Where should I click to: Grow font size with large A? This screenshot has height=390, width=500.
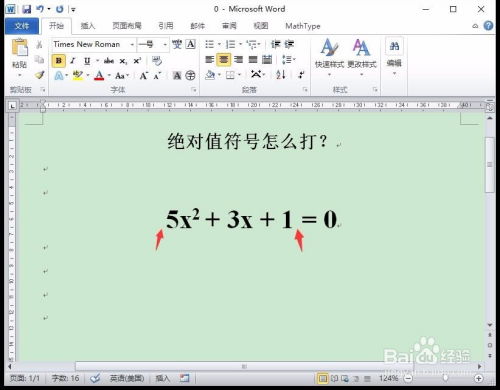(143, 76)
